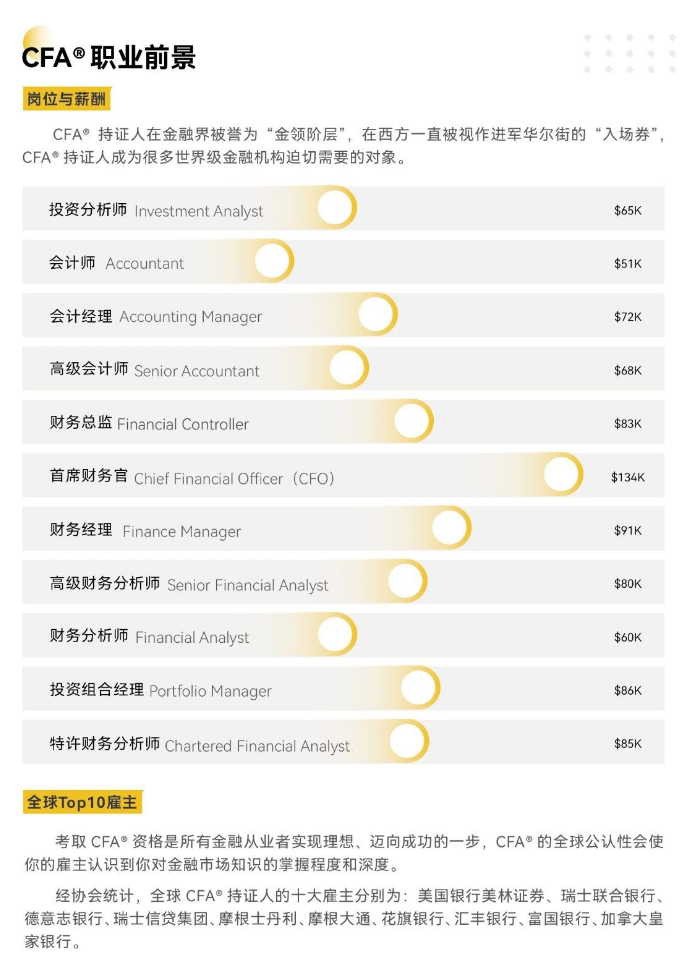Click the Accountant row's round knob

(273, 261)
